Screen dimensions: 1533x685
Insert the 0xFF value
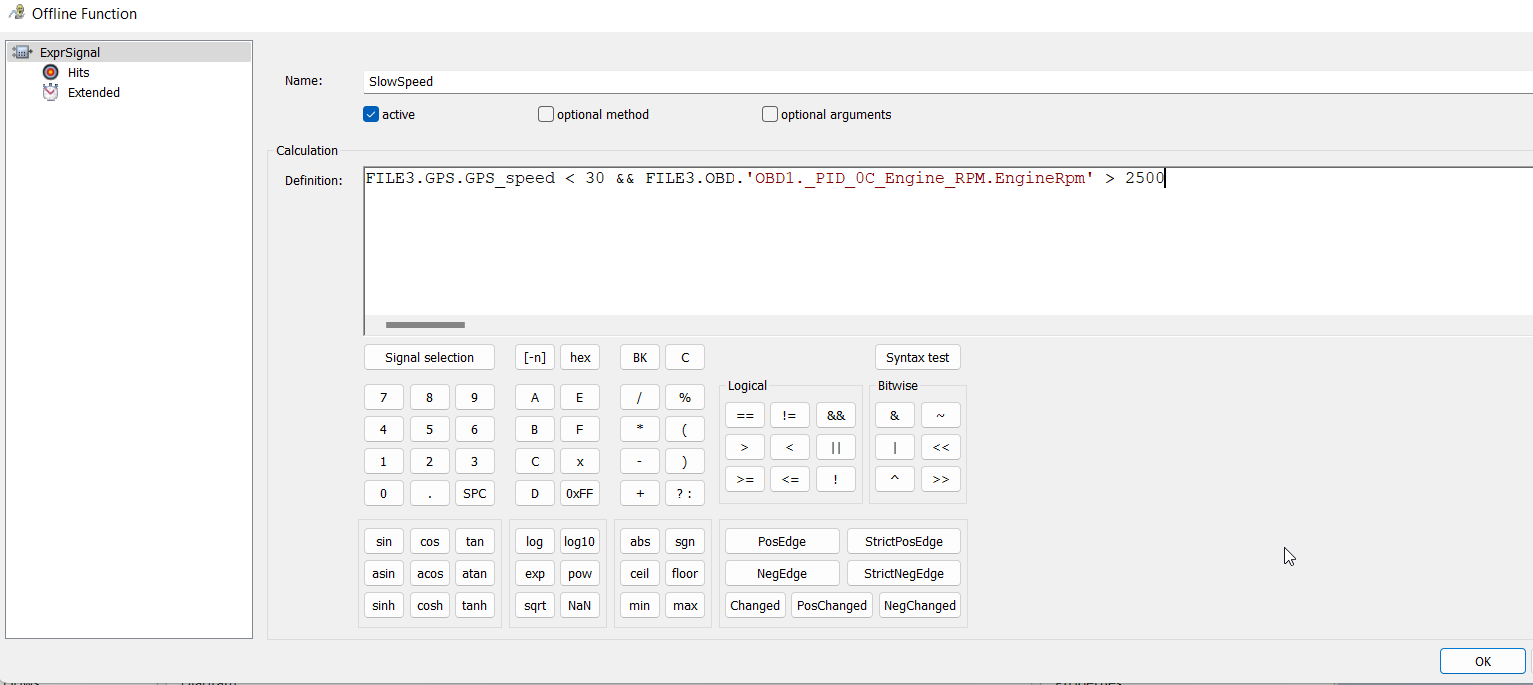[580, 493]
